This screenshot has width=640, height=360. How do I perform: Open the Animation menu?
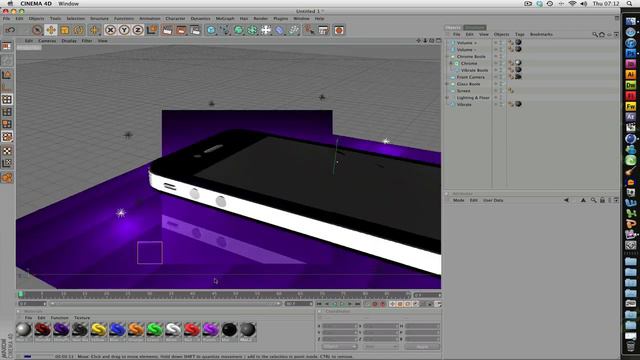coord(150,18)
